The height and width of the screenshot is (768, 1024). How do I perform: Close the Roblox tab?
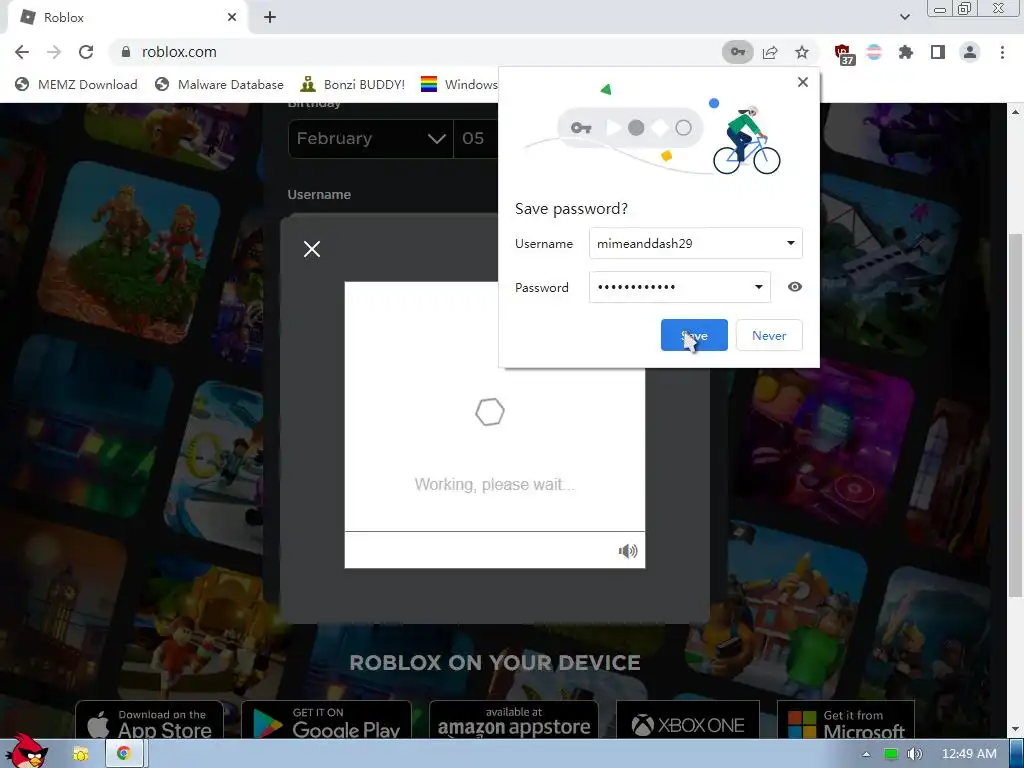232,18
